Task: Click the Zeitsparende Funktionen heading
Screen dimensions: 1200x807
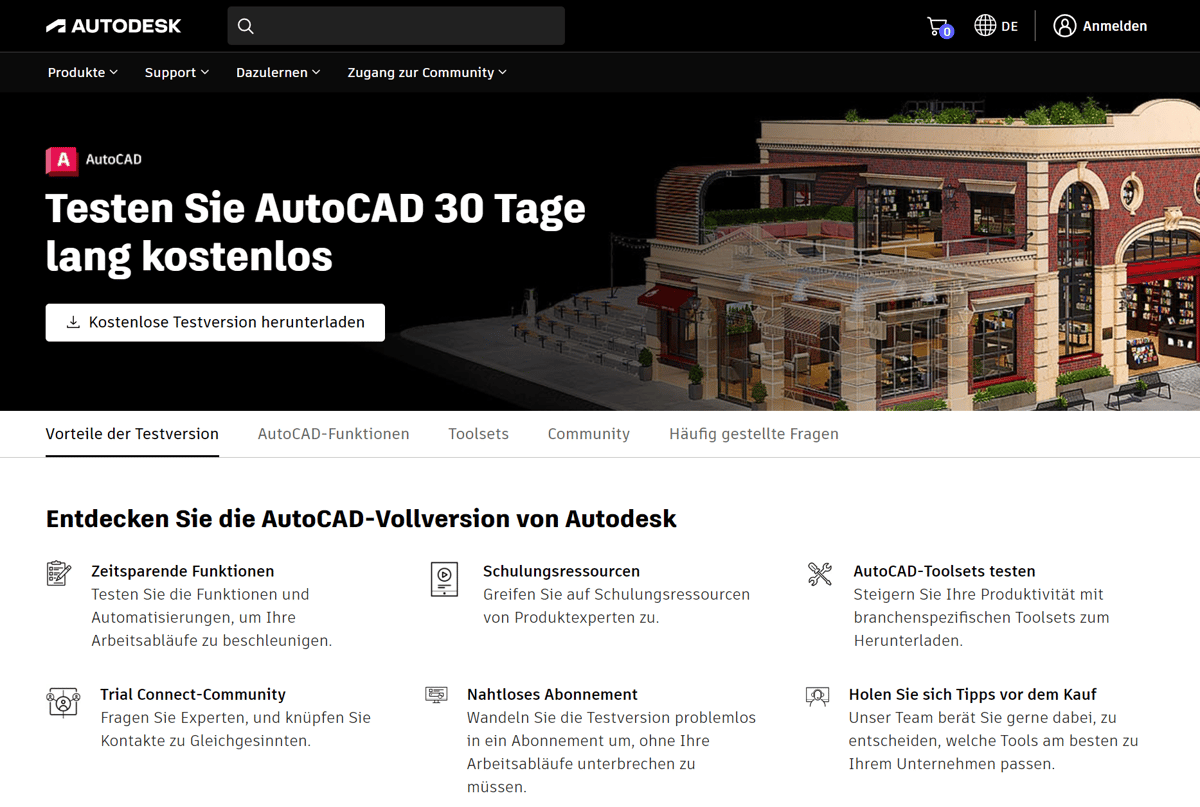Action: pos(182,571)
